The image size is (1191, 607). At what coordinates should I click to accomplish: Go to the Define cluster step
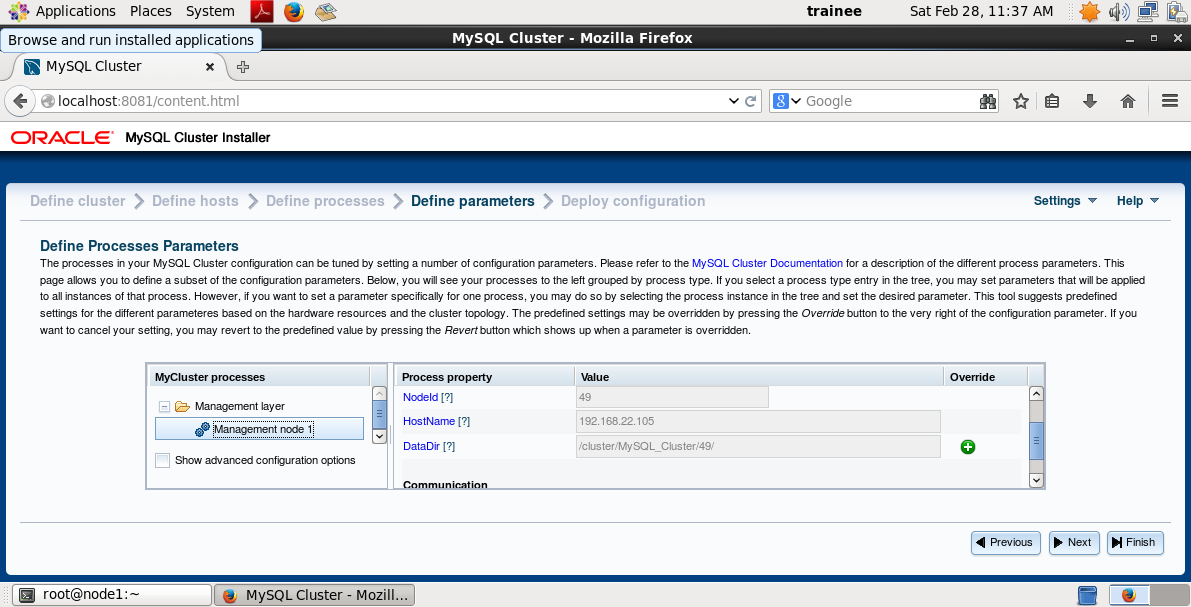(77, 201)
